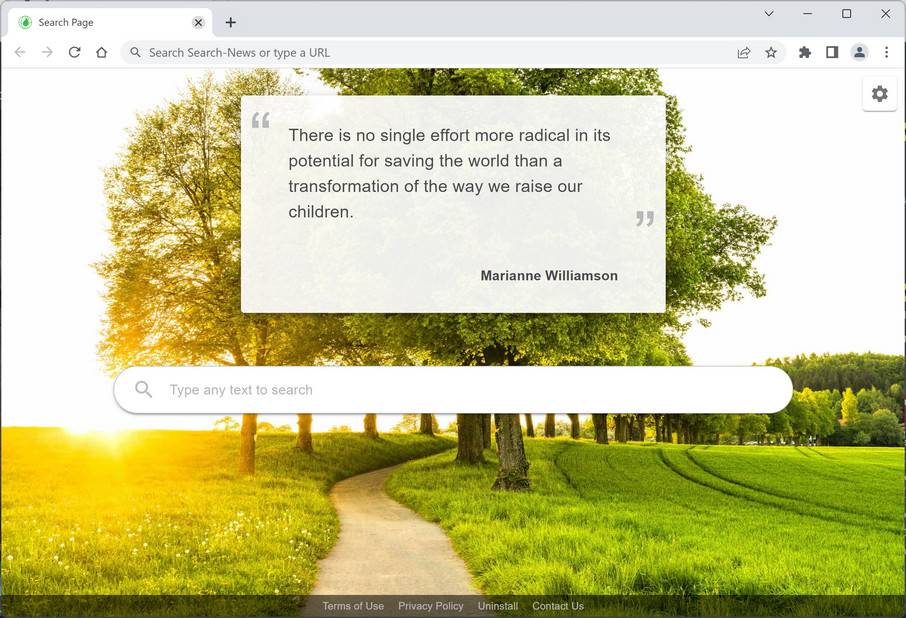Reload the page

(x=75, y=53)
